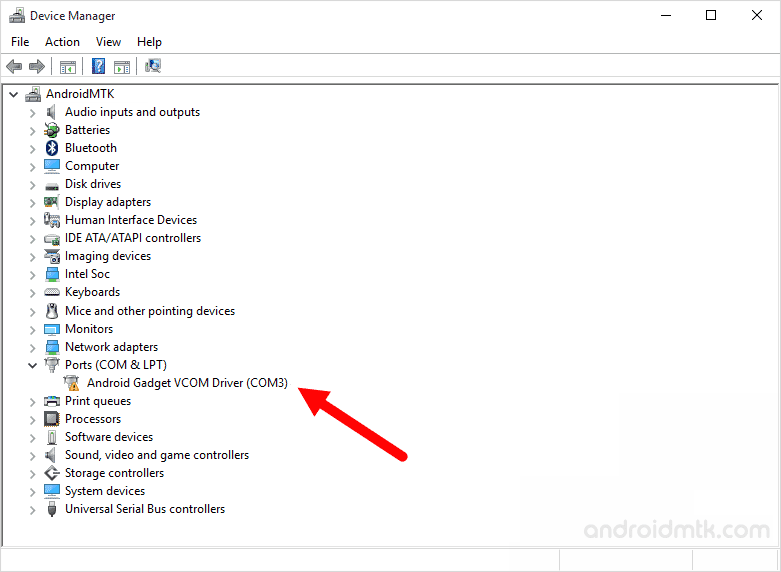Click the Disk drives icon
The image size is (781, 572).
point(52,186)
